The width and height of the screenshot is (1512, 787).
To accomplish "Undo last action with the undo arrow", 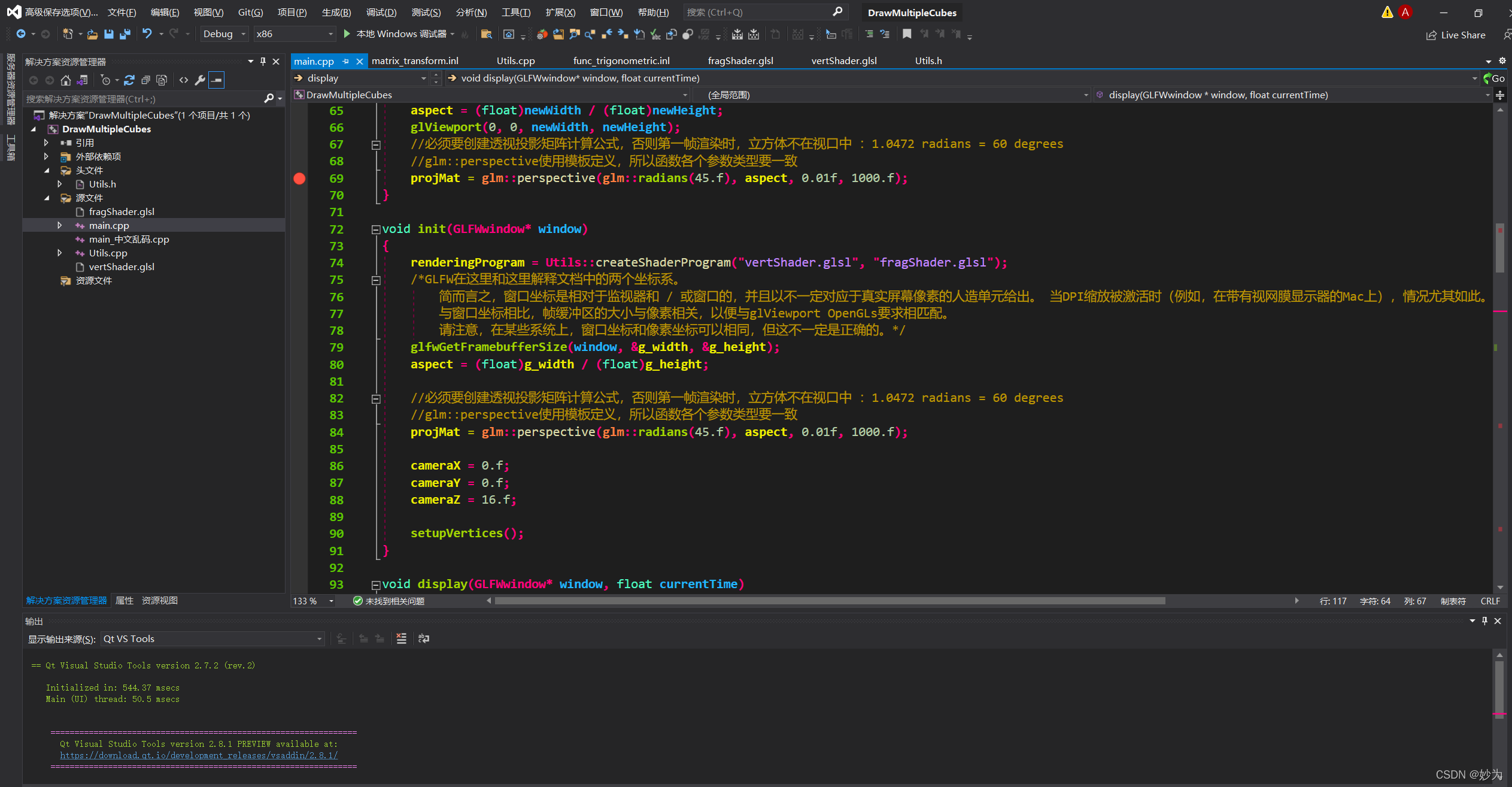I will (147, 34).
